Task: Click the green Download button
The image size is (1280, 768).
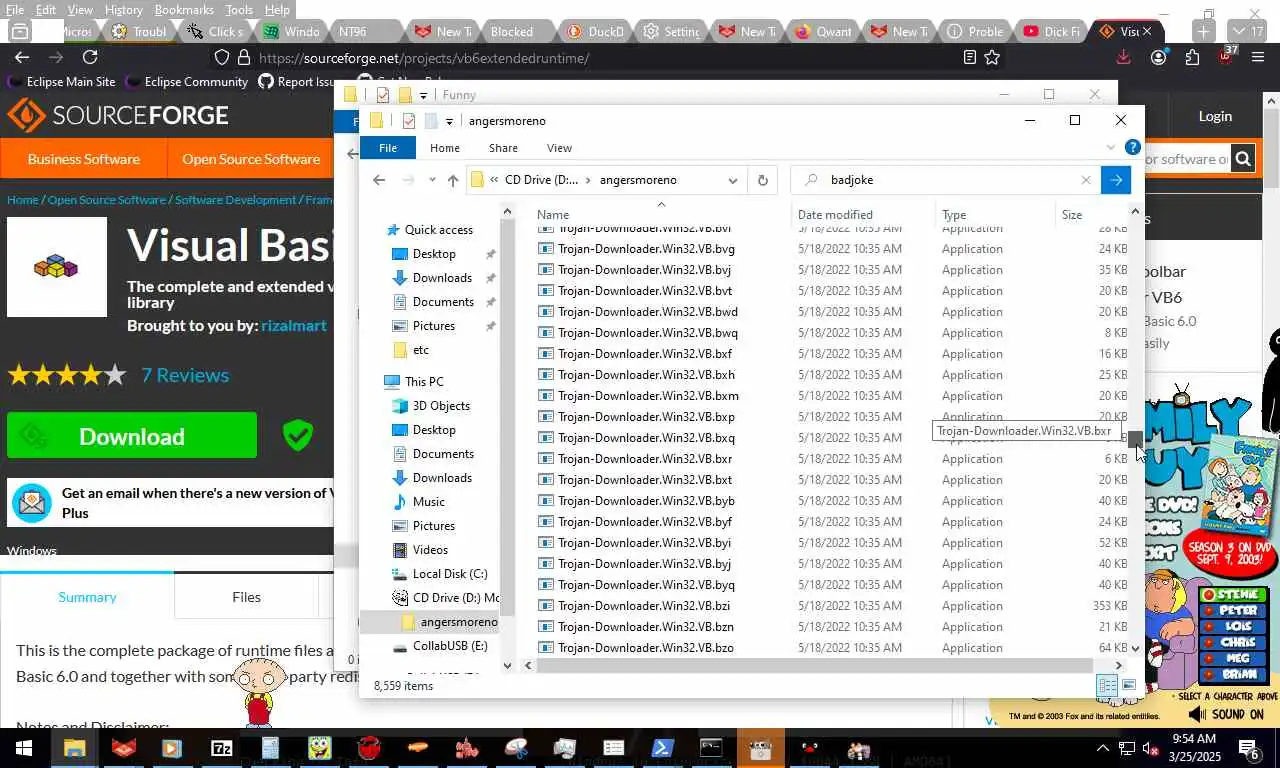Action: 132,436
